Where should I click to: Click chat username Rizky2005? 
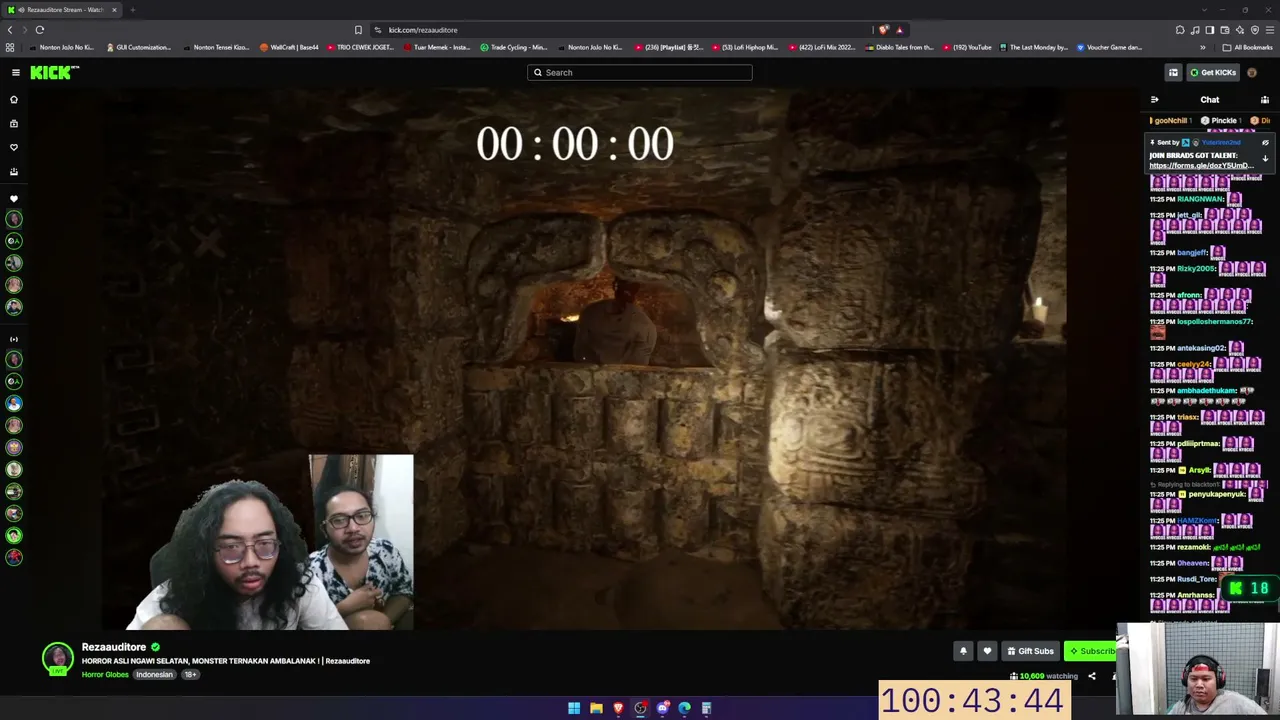1196,269
